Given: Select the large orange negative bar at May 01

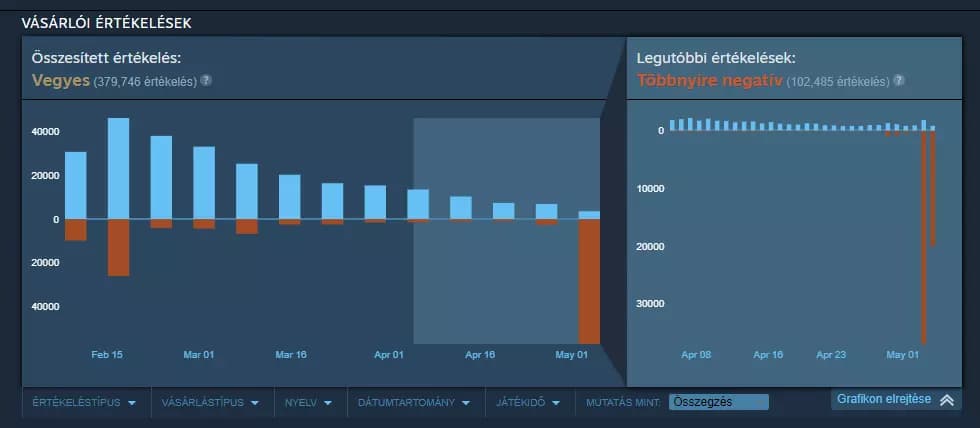Looking at the screenshot, I should 589,281.
